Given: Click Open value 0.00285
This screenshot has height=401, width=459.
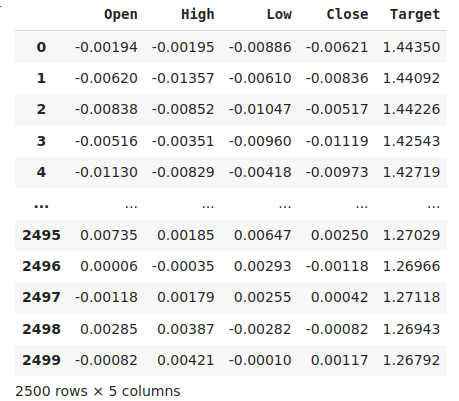Looking at the screenshot, I should (109, 329).
